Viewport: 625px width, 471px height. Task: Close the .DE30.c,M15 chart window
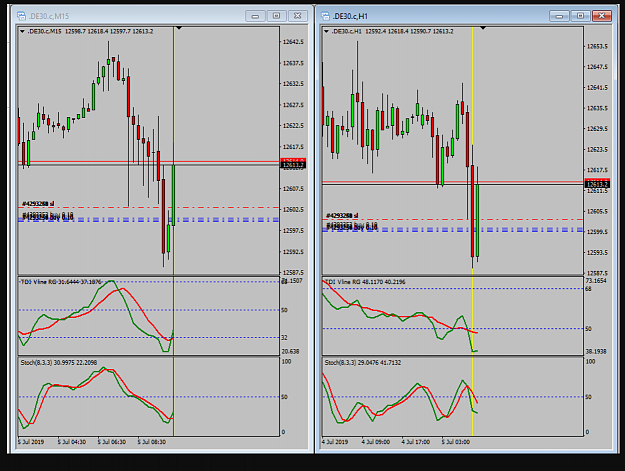297,16
